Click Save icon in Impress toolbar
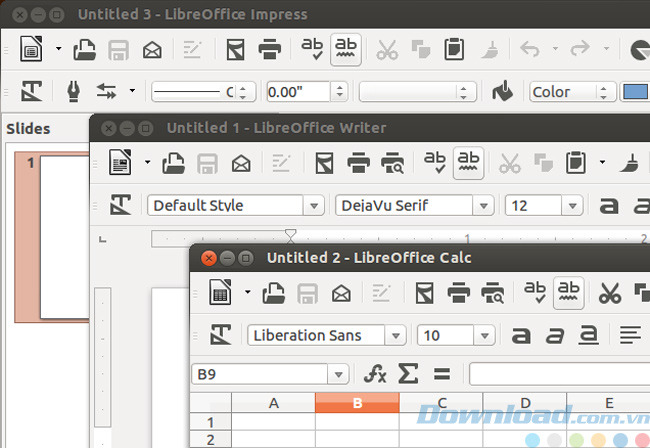650x448 pixels. point(119,50)
